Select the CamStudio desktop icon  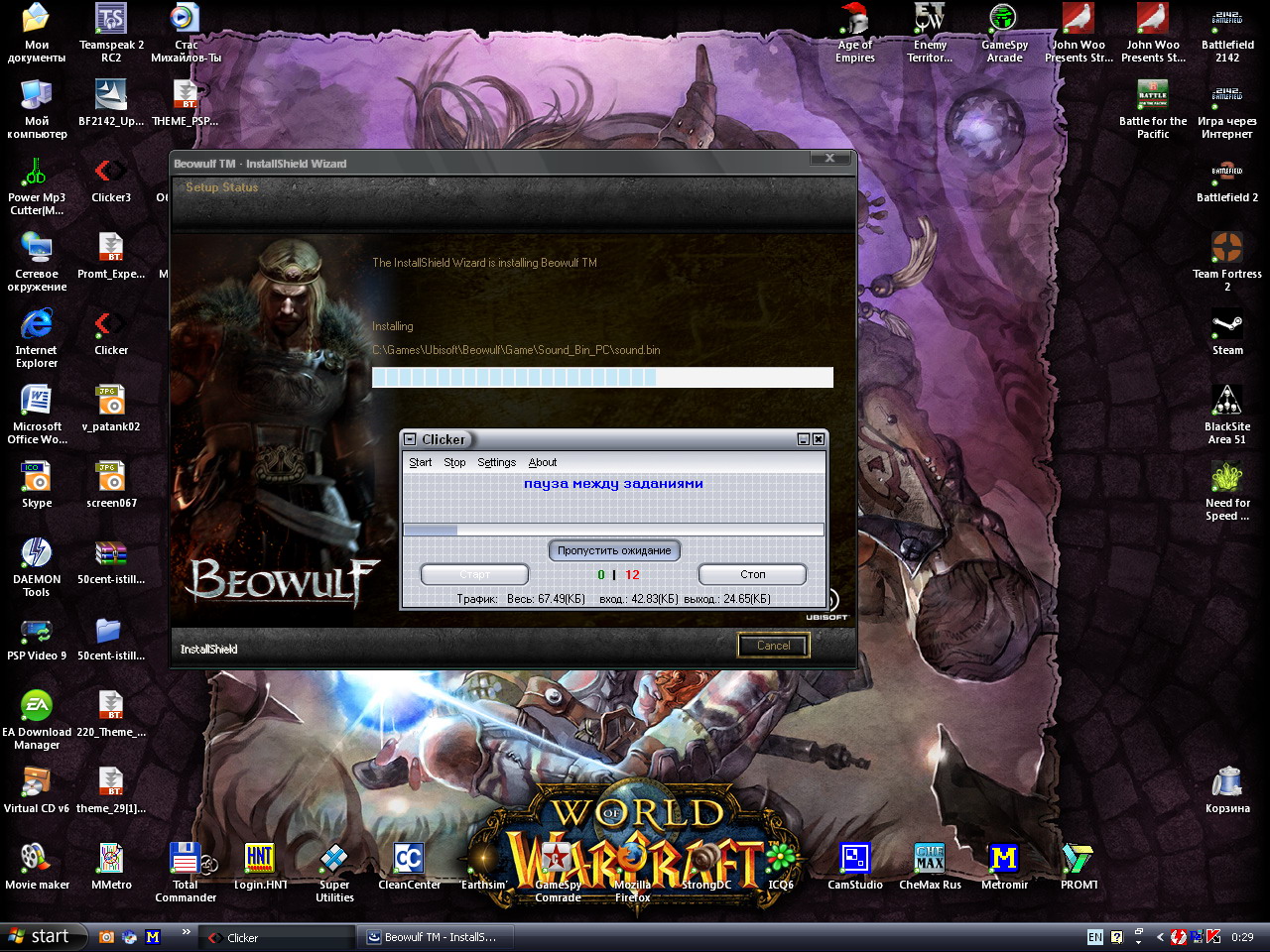point(854,860)
